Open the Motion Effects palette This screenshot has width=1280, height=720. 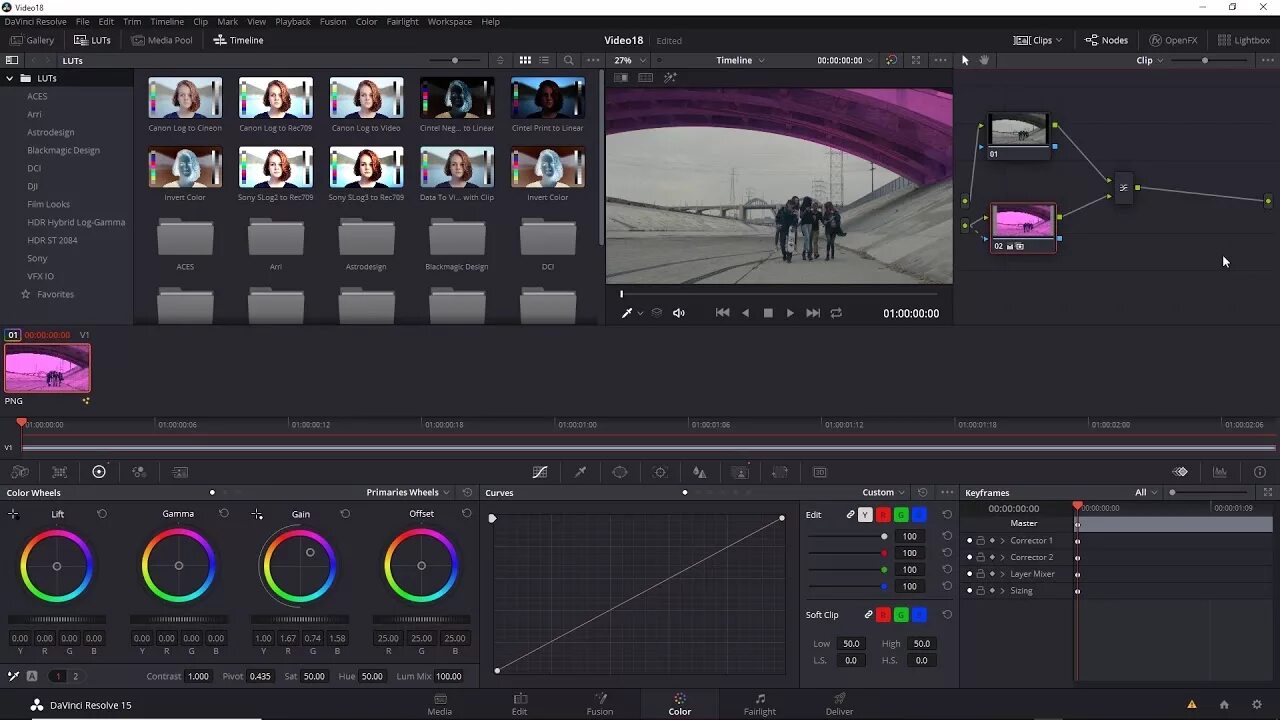(x=180, y=472)
